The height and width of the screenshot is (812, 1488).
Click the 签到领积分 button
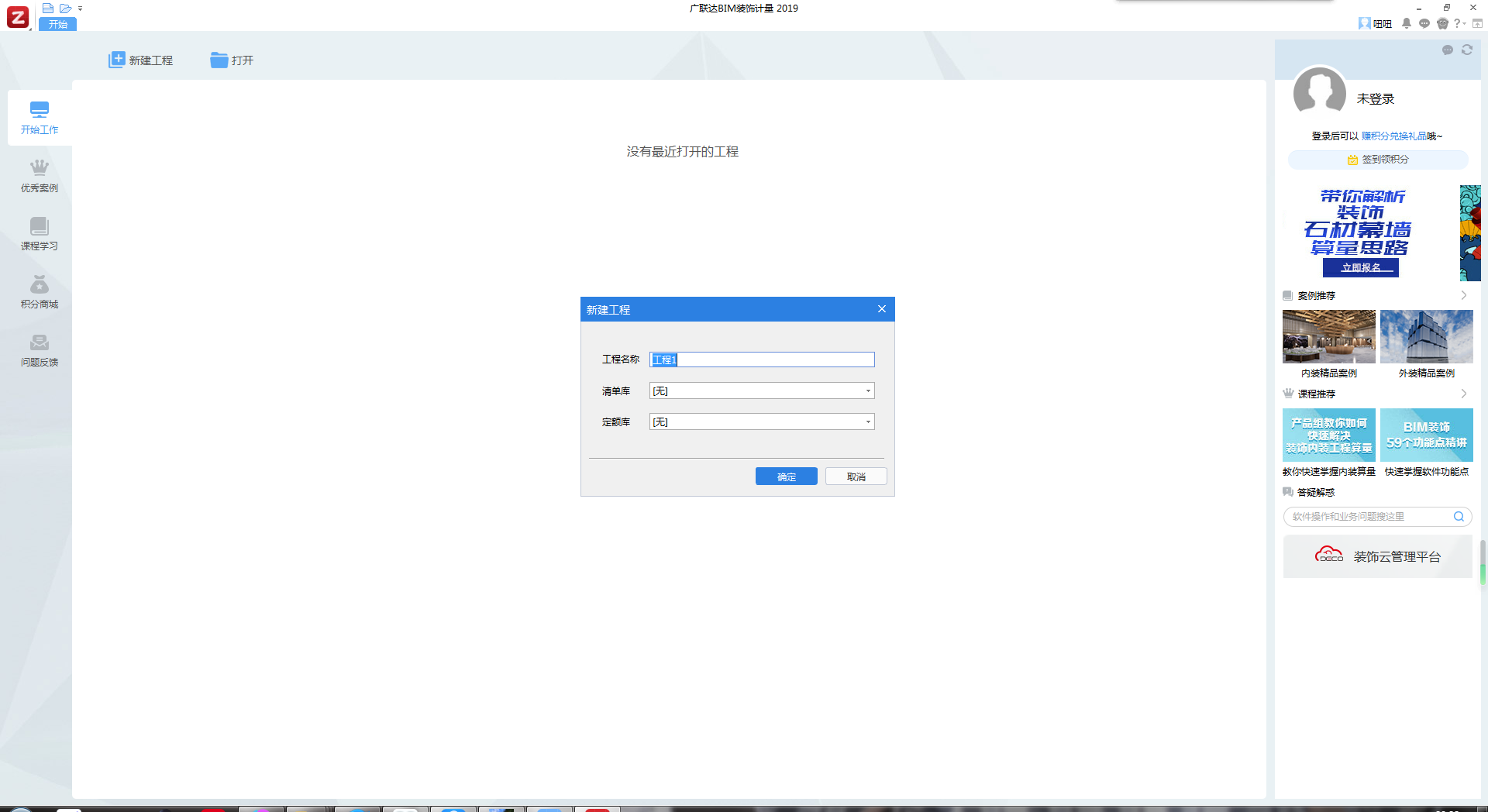pos(1378,160)
